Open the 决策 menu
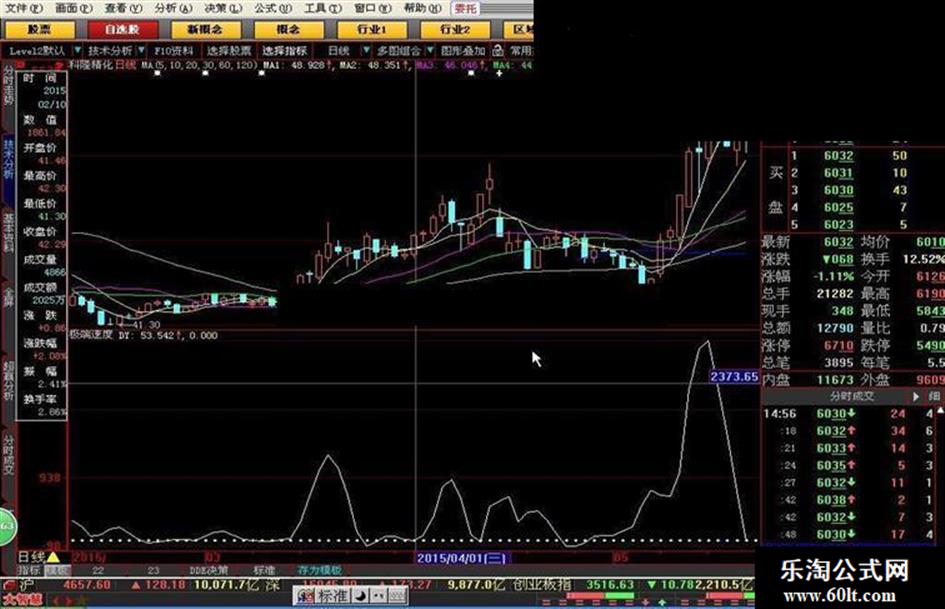Image resolution: width=945 pixels, height=609 pixels. pyautogui.click(x=222, y=8)
